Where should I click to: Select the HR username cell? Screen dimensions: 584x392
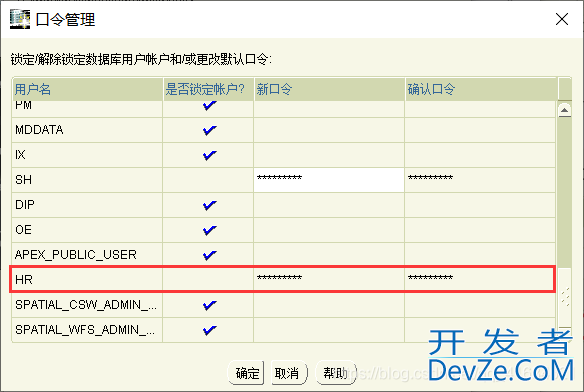(87, 280)
